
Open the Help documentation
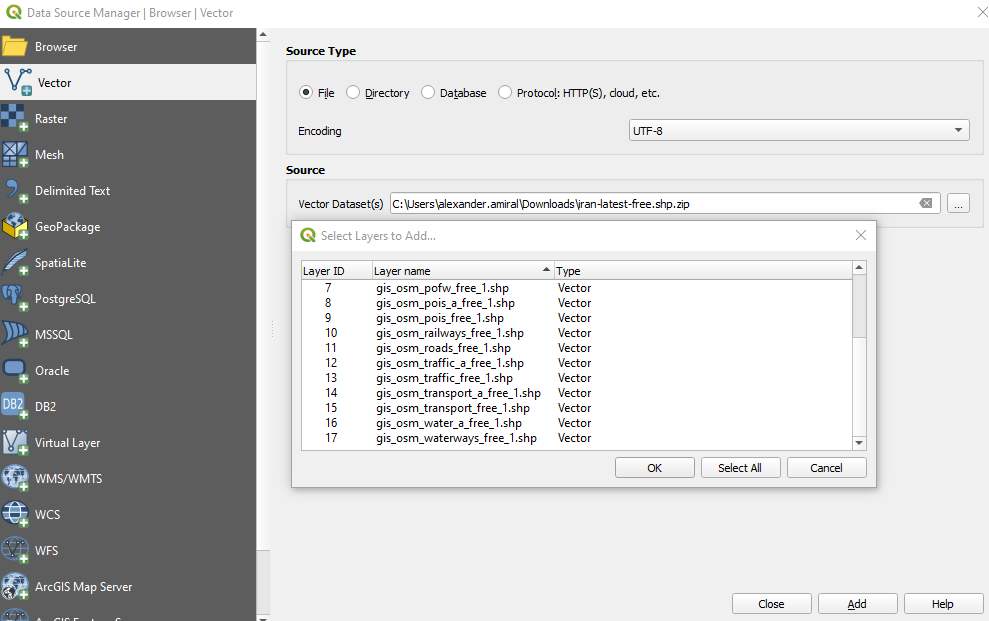(x=941, y=603)
